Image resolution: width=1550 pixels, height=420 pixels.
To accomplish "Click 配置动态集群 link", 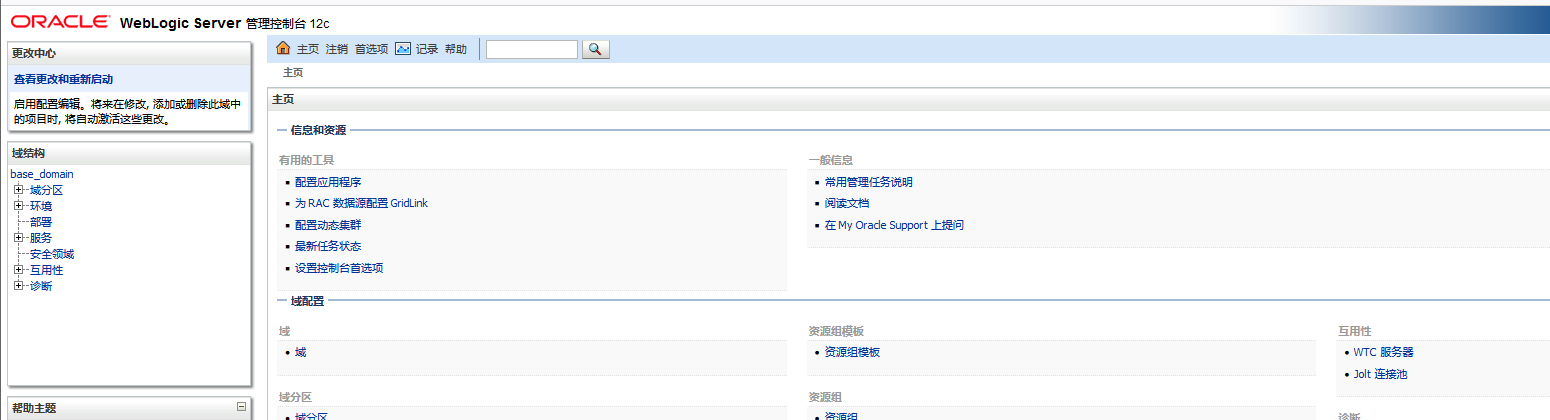I will tap(328, 225).
